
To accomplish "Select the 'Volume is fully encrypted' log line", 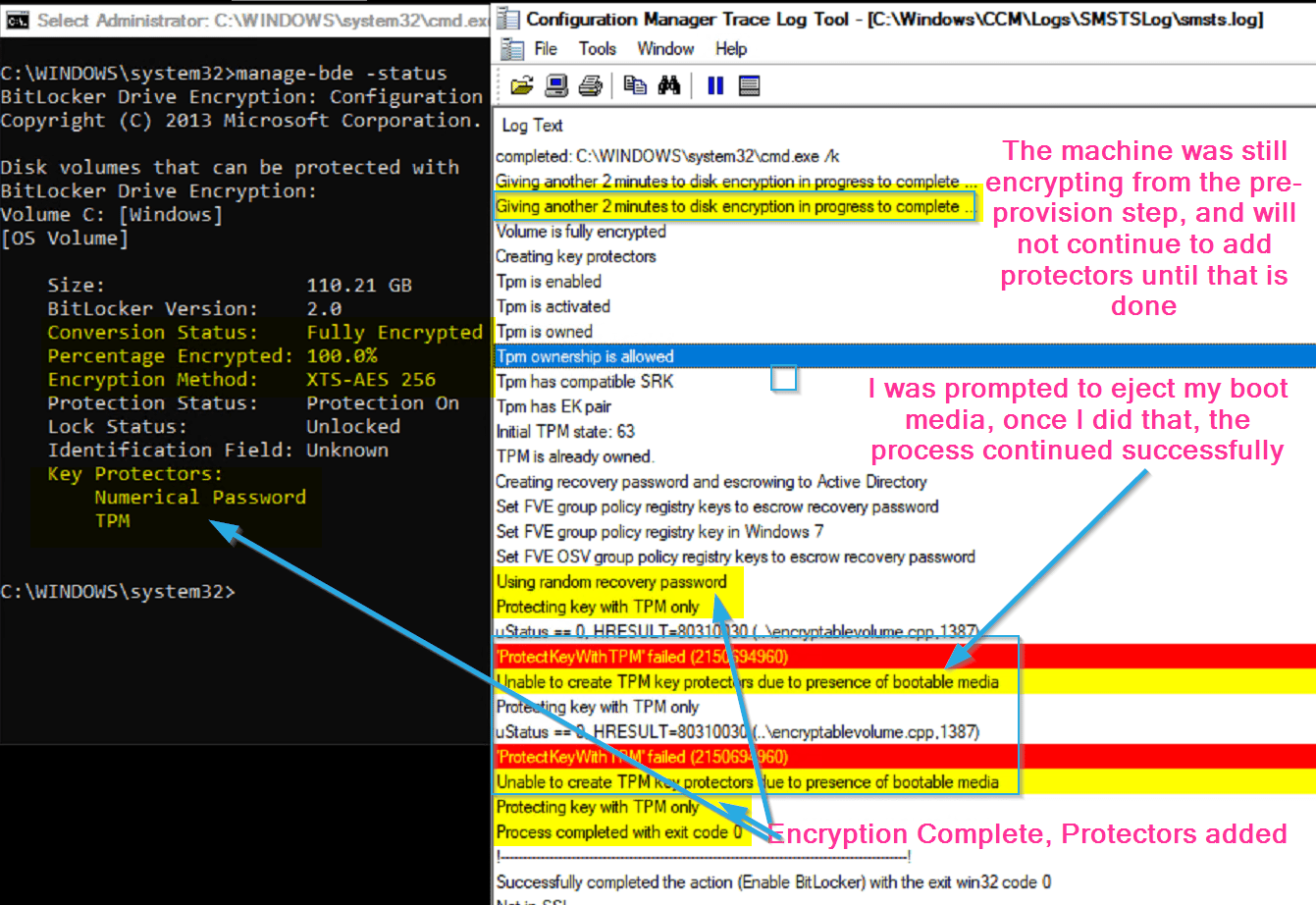I will pos(579,232).
